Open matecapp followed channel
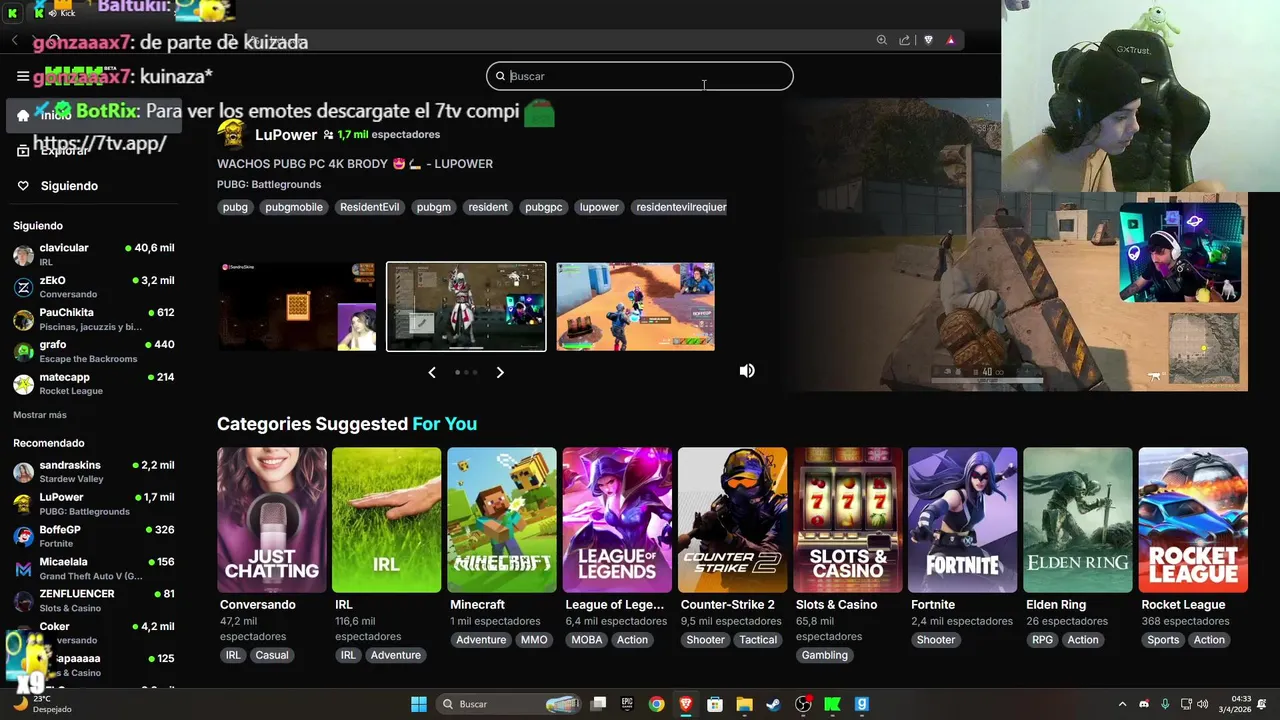This screenshot has height=720, width=1280. pos(93,383)
